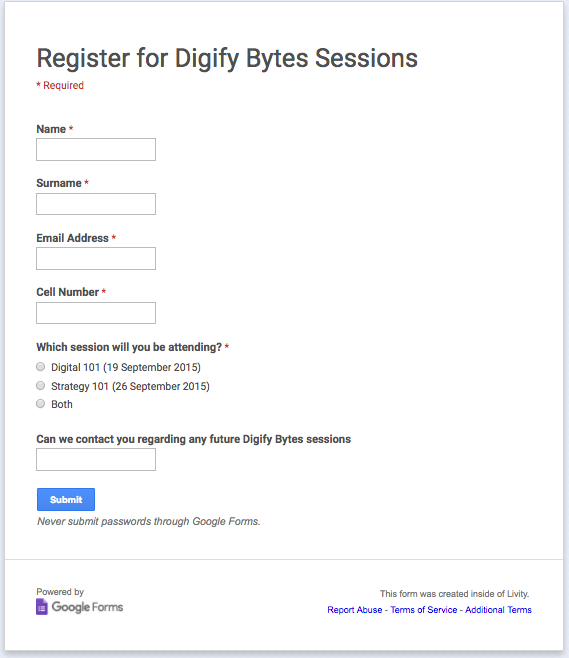569x658 pixels.
Task: Click the Google Forms logo text
Action: coord(87,607)
